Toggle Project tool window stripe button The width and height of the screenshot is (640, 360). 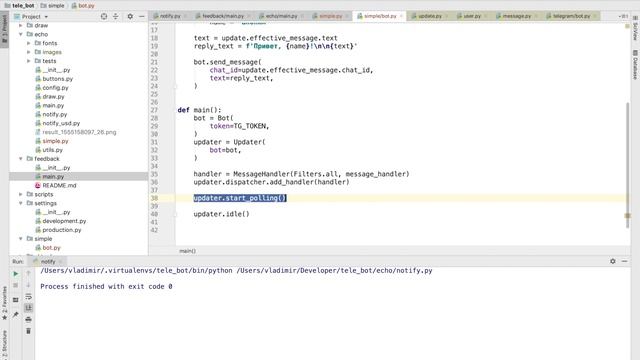(x=4, y=30)
